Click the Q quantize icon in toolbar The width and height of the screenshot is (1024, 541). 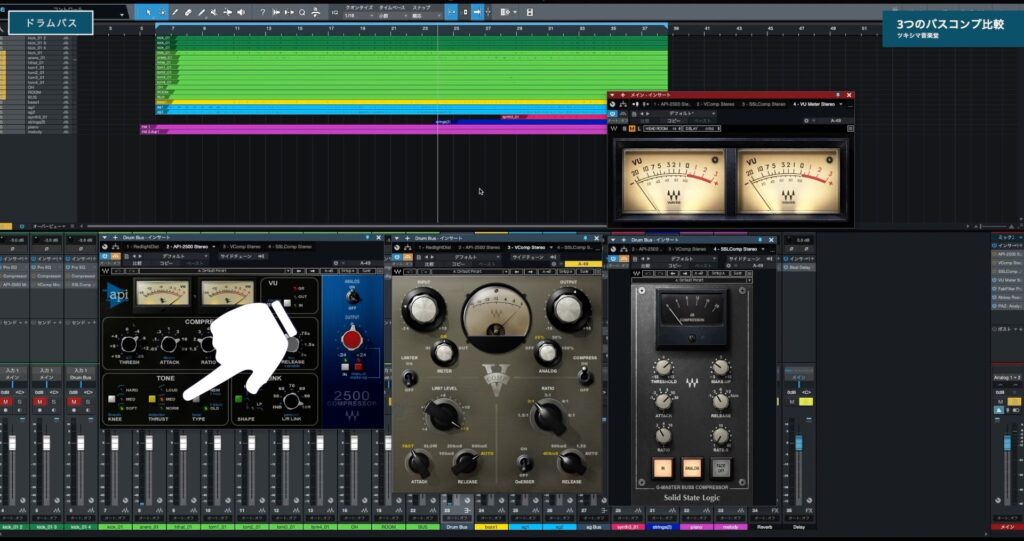(302, 12)
